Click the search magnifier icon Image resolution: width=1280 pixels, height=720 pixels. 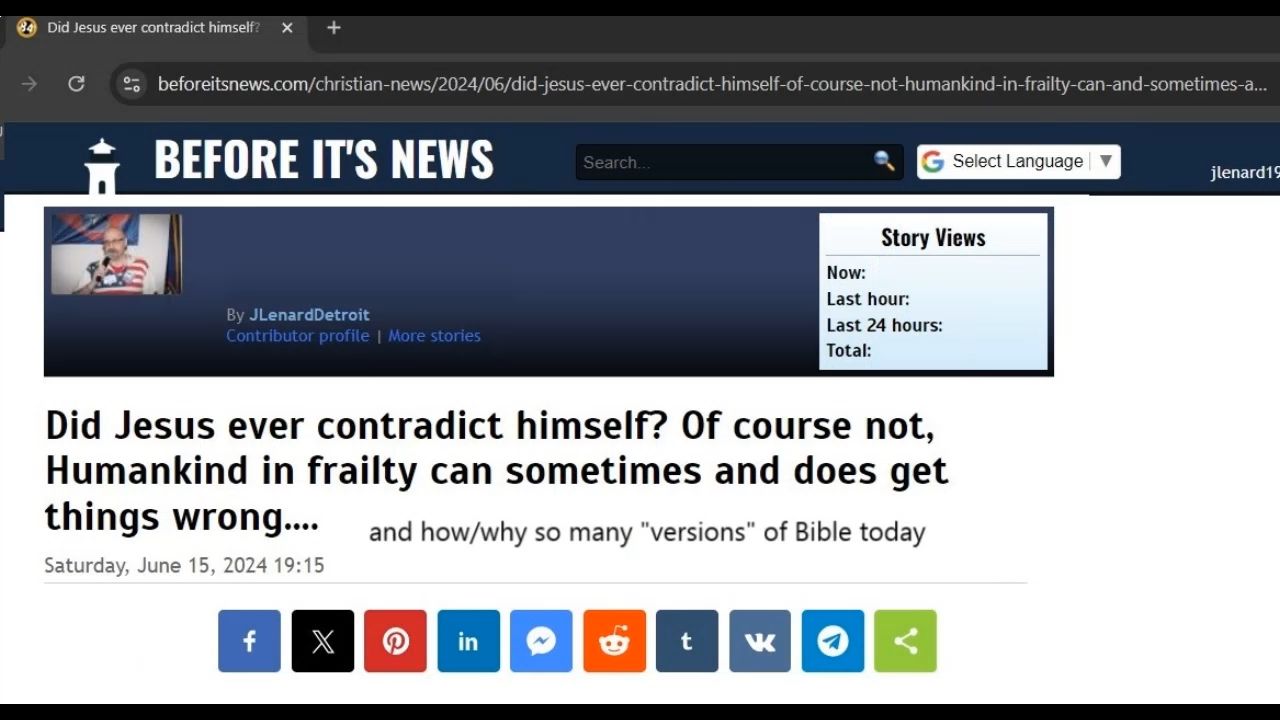884,161
